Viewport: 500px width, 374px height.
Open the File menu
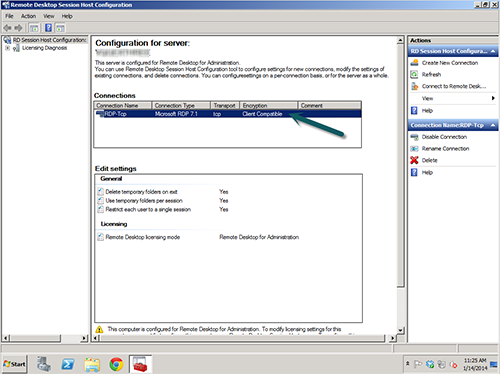point(9,16)
